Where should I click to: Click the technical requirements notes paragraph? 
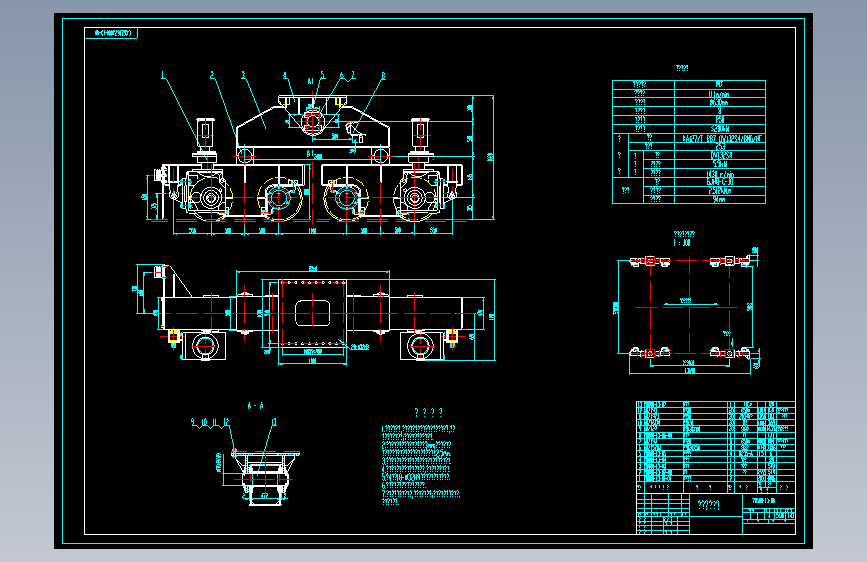tap(420, 465)
